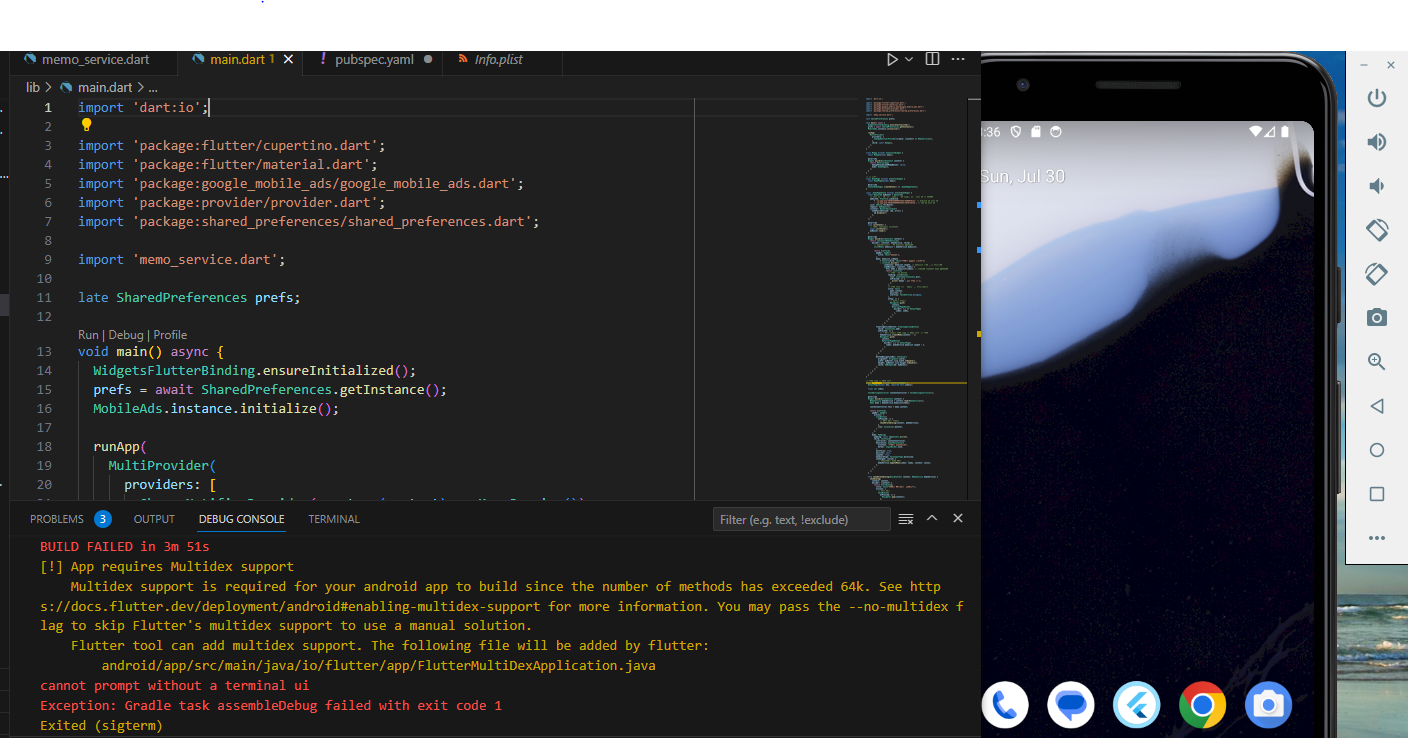Click the WidgetsFlutterBinding.ensureInitialized() line
Screen dimensions: 1408x738
click(x=255, y=371)
